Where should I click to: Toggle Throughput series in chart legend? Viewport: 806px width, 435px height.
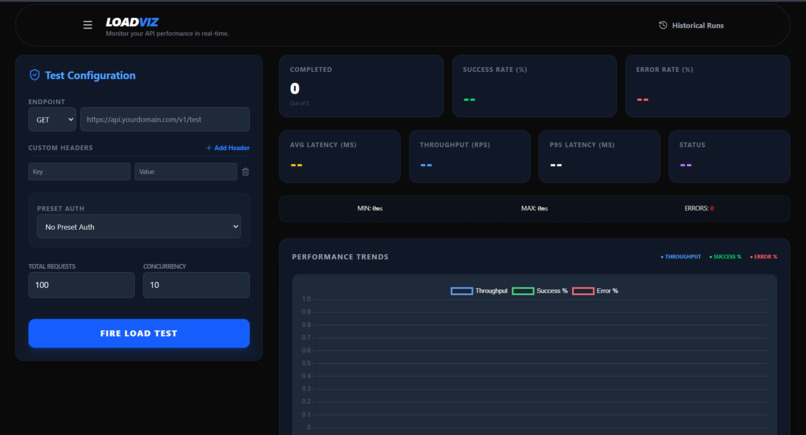pos(479,291)
